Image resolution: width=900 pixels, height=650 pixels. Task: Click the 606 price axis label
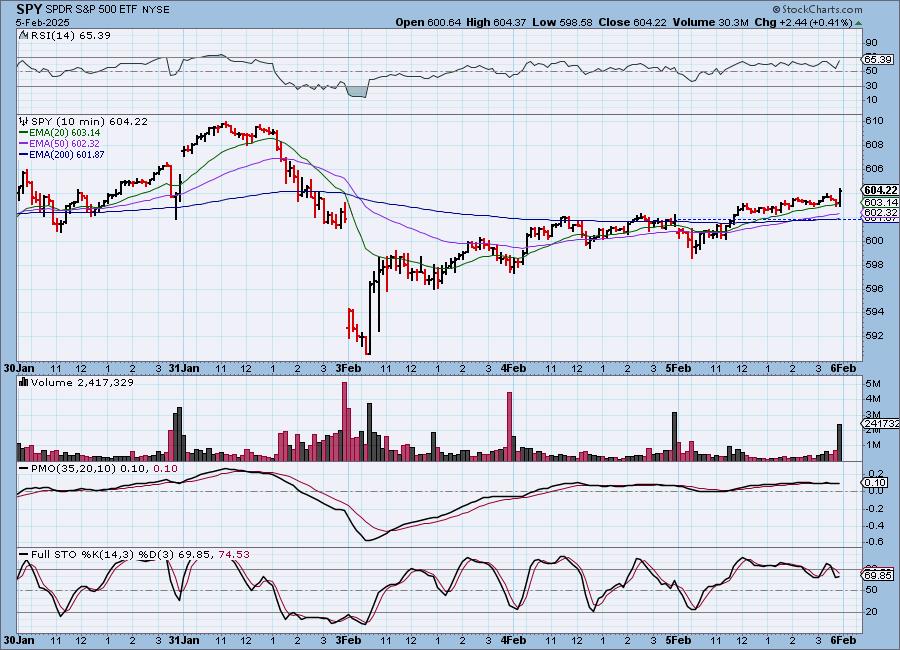pyautogui.click(x=874, y=169)
